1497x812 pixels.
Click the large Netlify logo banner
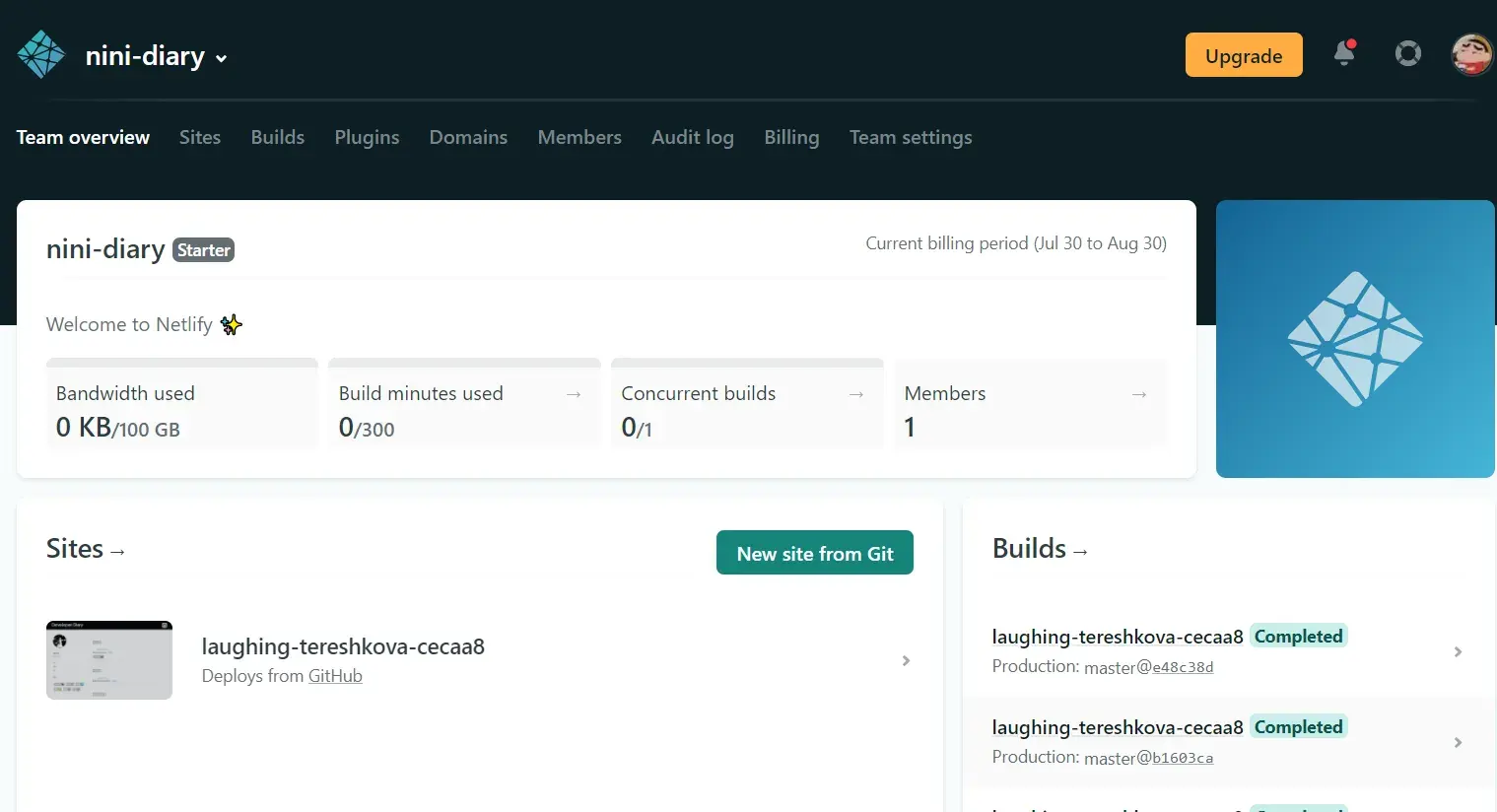(x=1355, y=339)
